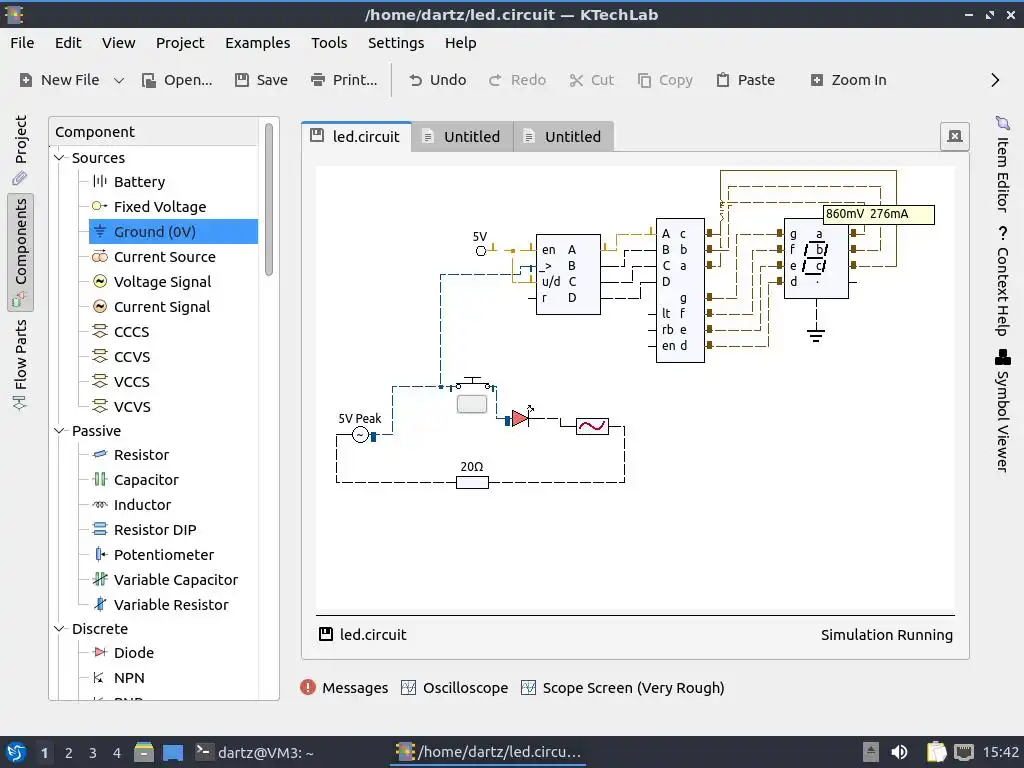This screenshot has height=768, width=1024.
Task: Pick the Inductor component
Action: [142, 505]
